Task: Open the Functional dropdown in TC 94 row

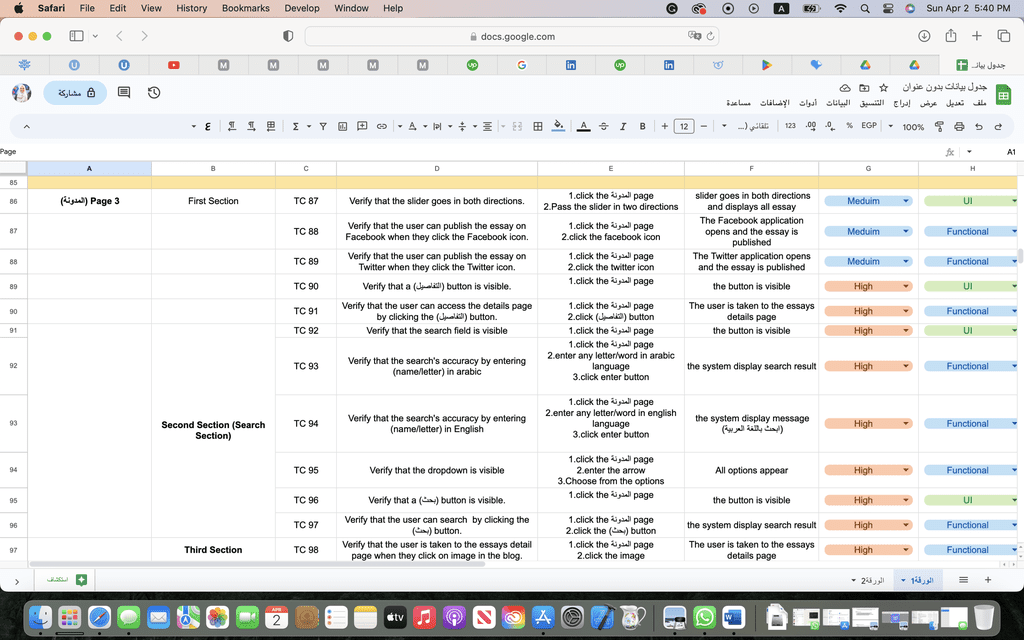Action: (x=971, y=424)
